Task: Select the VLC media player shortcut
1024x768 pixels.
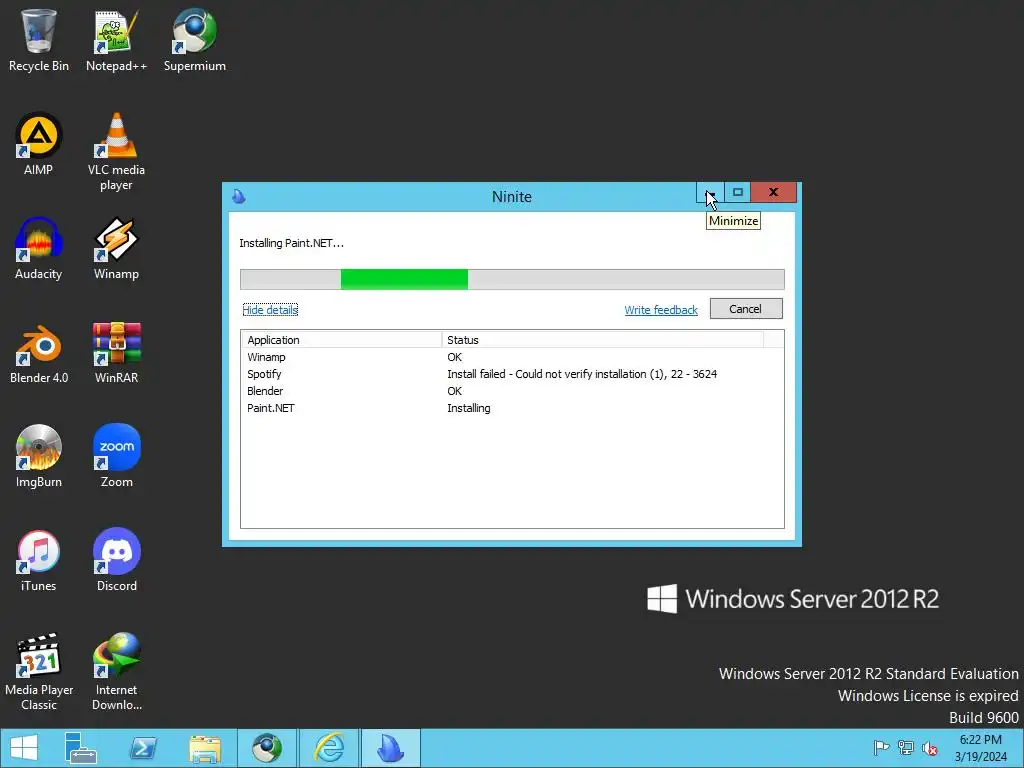Action: tap(116, 152)
